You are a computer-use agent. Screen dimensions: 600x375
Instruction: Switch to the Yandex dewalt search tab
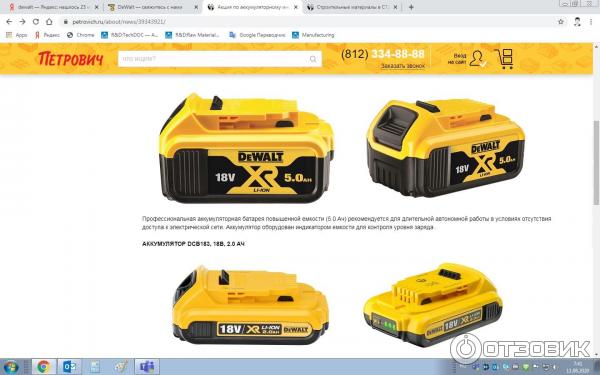pyautogui.click(x=54, y=7)
